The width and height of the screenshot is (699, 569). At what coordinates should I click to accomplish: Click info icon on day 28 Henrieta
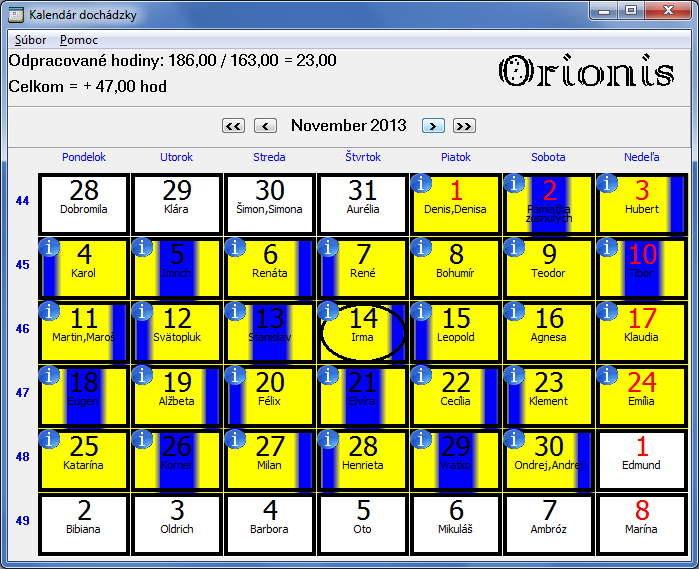[328, 439]
